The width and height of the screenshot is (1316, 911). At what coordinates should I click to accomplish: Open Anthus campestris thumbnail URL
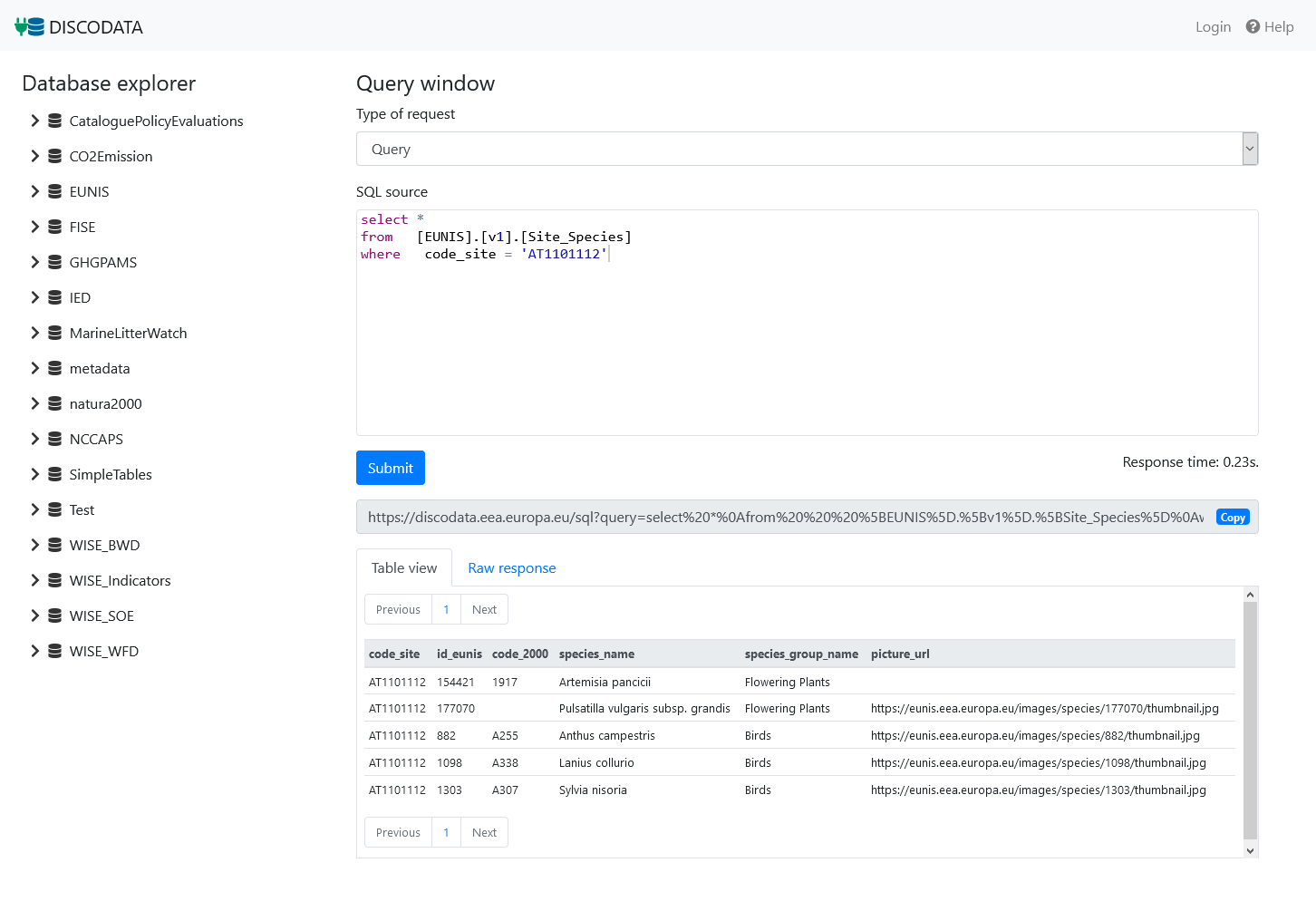(x=1035, y=735)
